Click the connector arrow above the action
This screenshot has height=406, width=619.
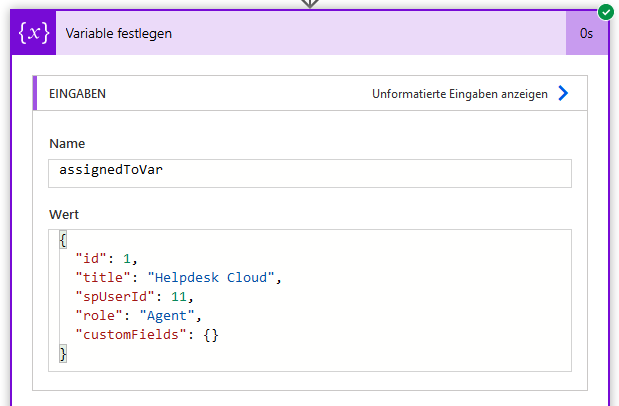tap(310, 4)
